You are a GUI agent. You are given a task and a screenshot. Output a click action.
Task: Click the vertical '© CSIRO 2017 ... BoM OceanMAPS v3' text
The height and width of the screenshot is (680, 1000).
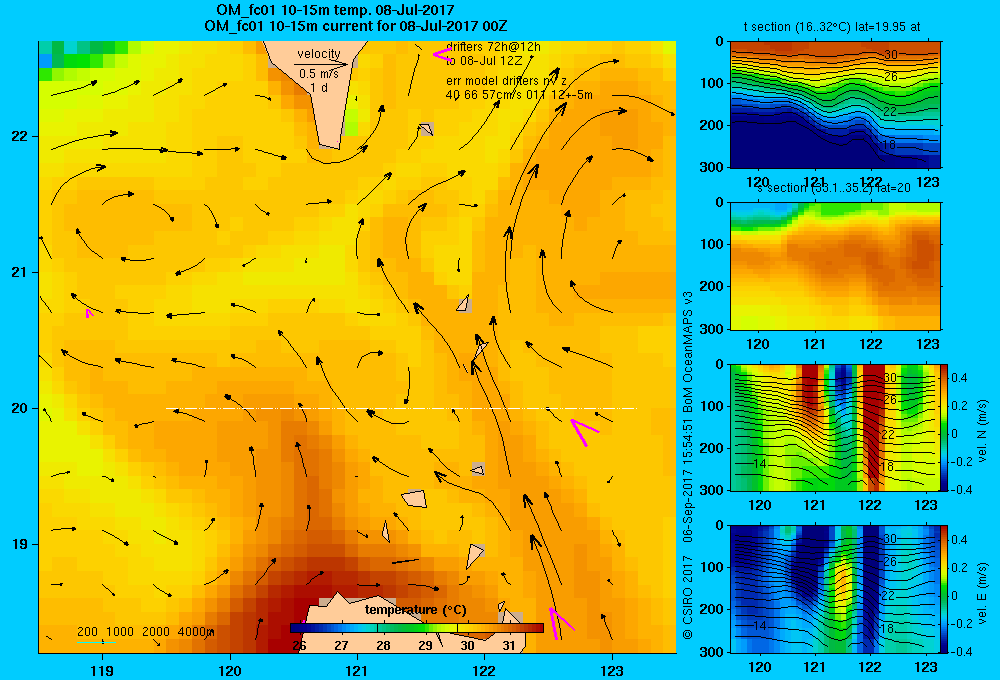coord(688,466)
